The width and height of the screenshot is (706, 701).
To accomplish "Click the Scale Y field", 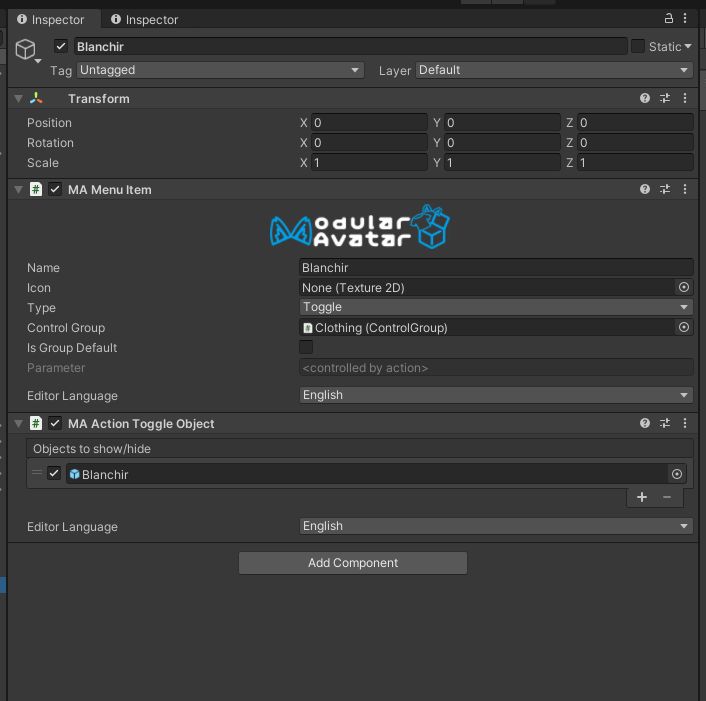I will click(502, 163).
